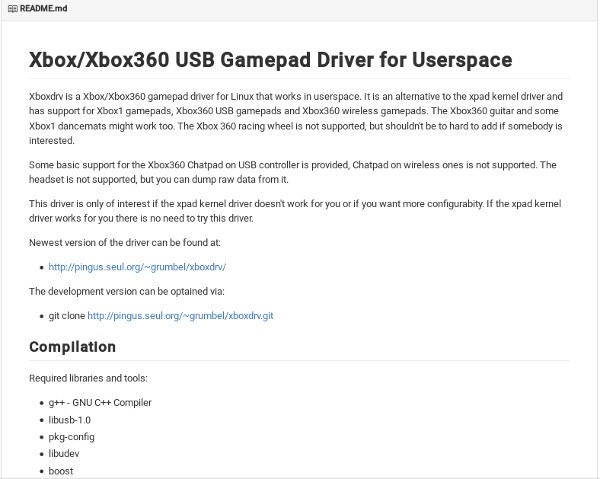Click the main heading 'Xbox/Xbox360 USB Gamepad Driver for Userspace'

(271, 60)
